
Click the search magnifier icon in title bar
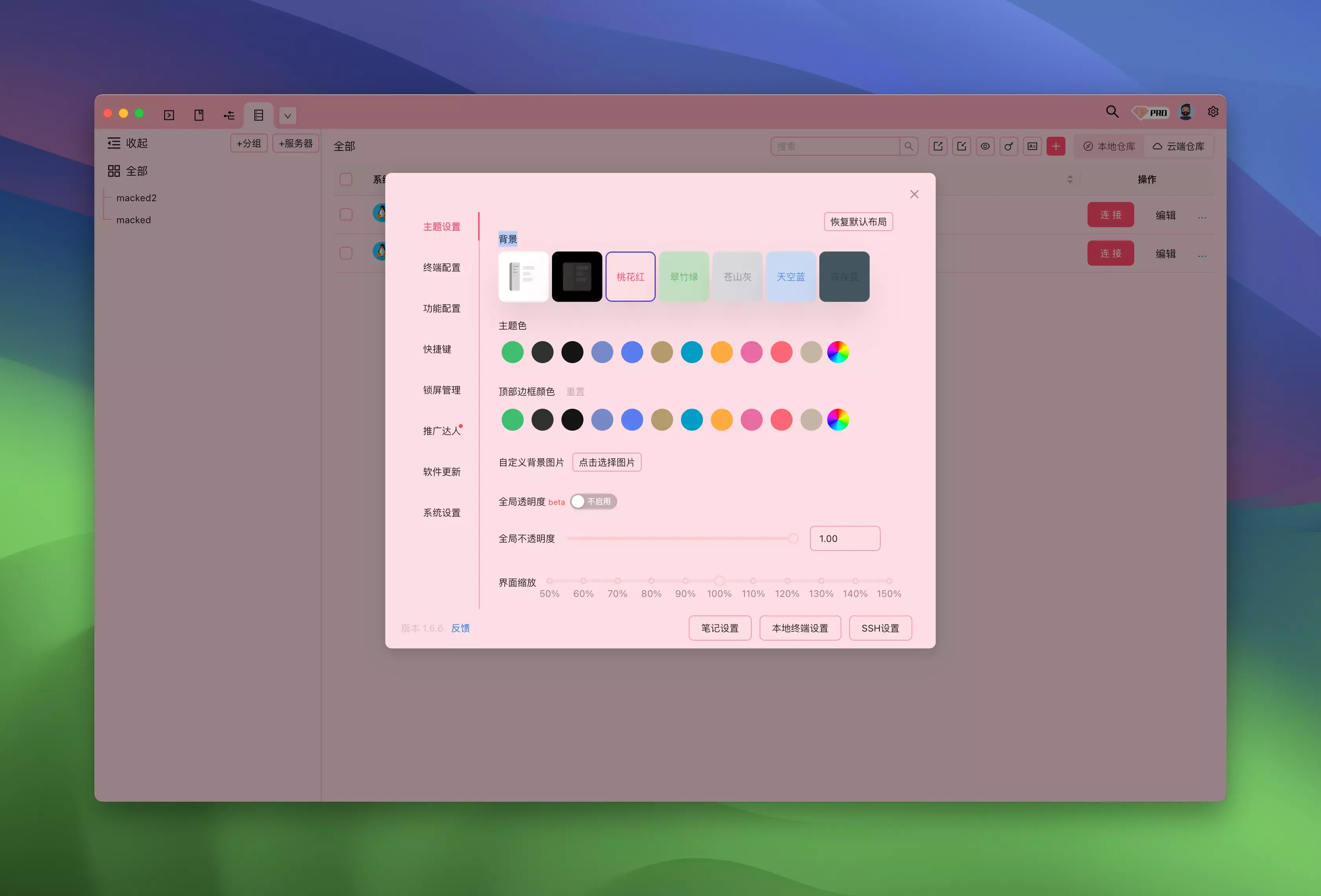(x=1112, y=112)
